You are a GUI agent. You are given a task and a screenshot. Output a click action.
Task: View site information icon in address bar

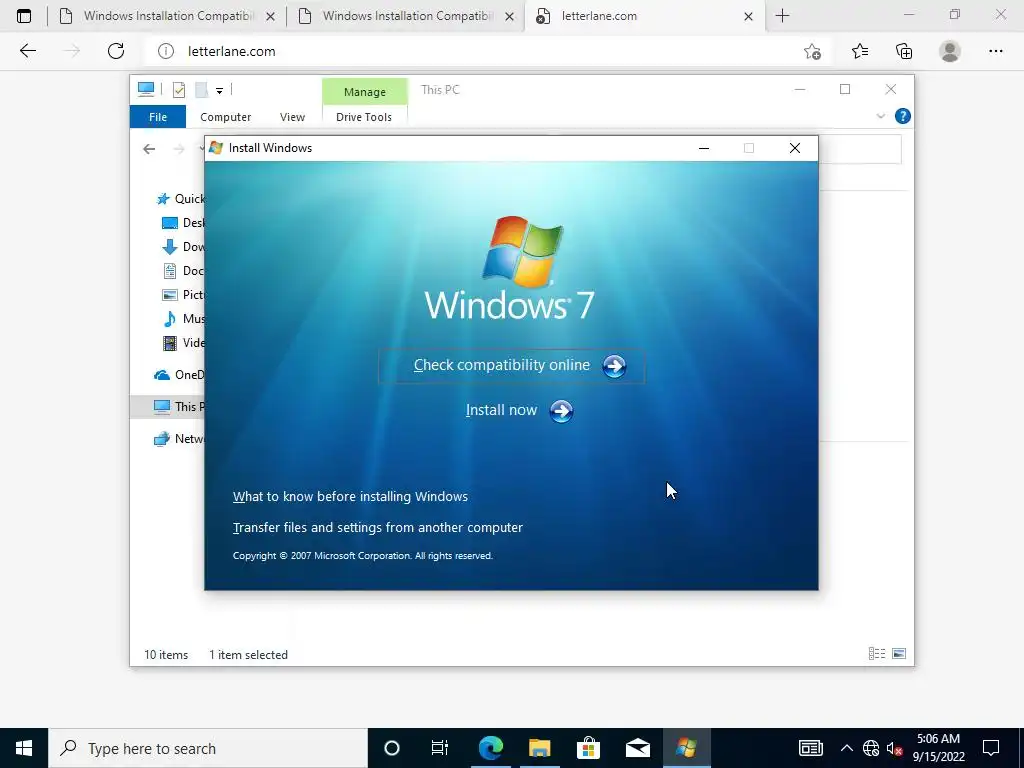[x=166, y=51]
